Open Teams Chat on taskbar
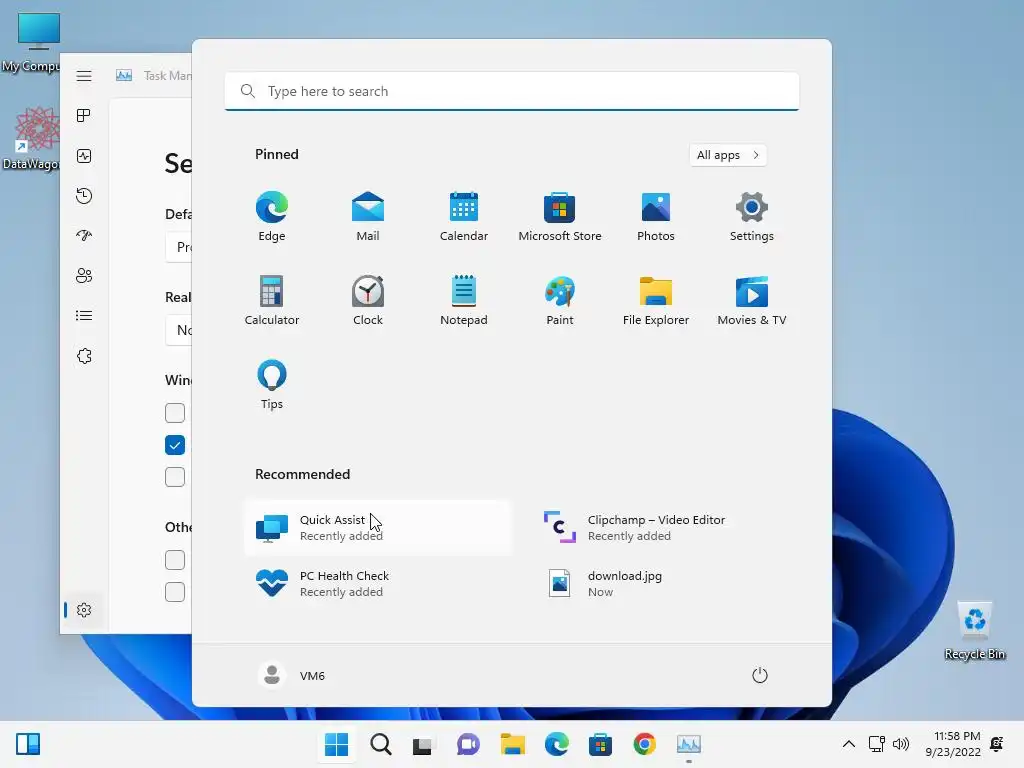The width and height of the screenshot is (1024, 768). (468, 744)
